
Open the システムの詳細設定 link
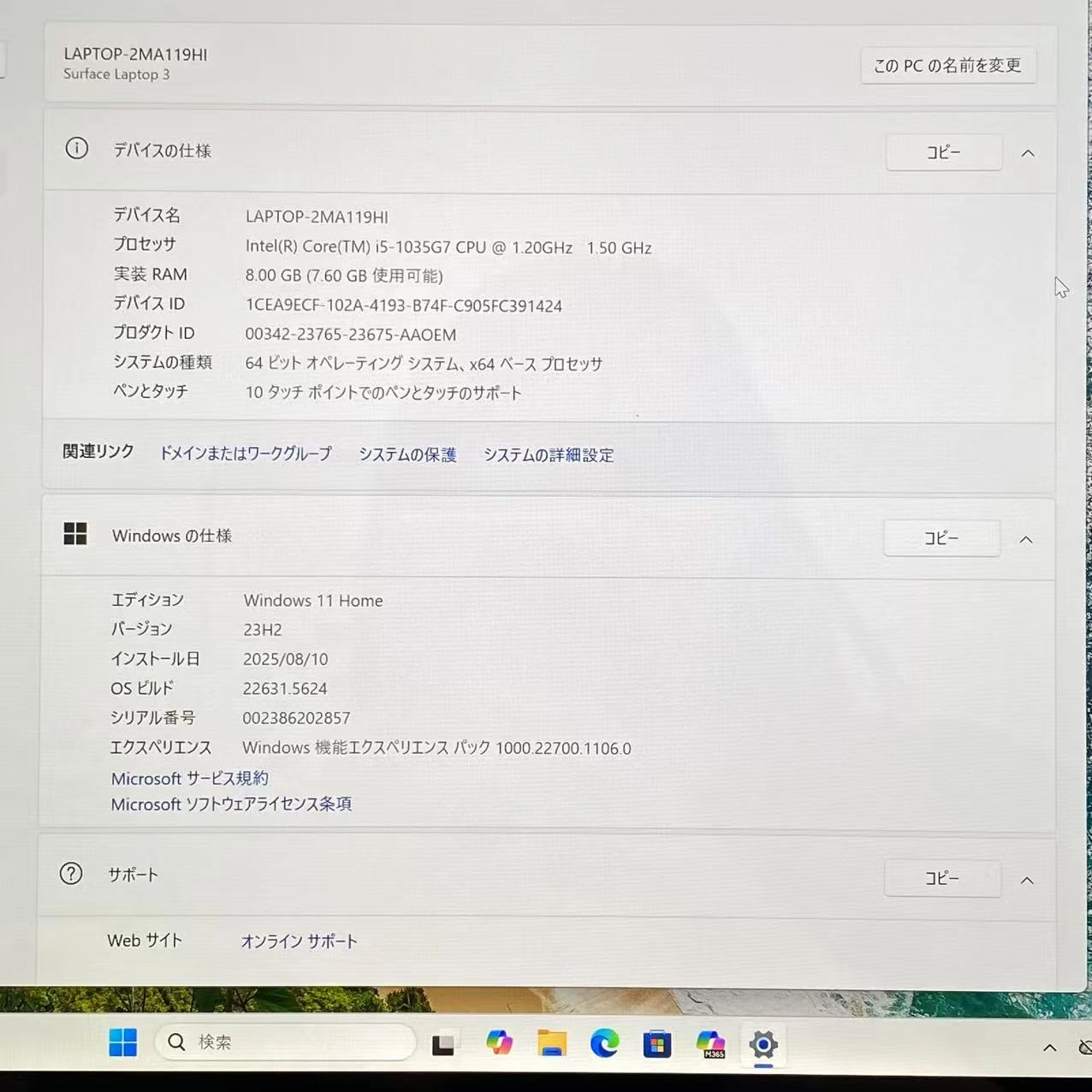point(548,454)
